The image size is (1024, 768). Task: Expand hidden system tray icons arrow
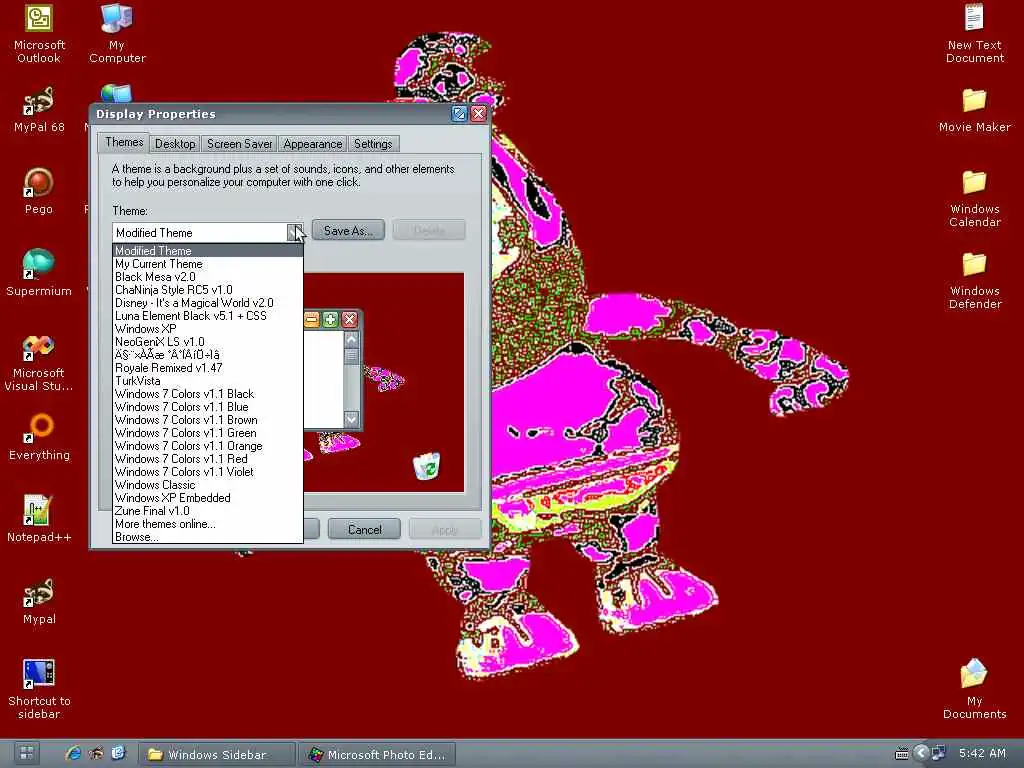click(x=921, y=754)
